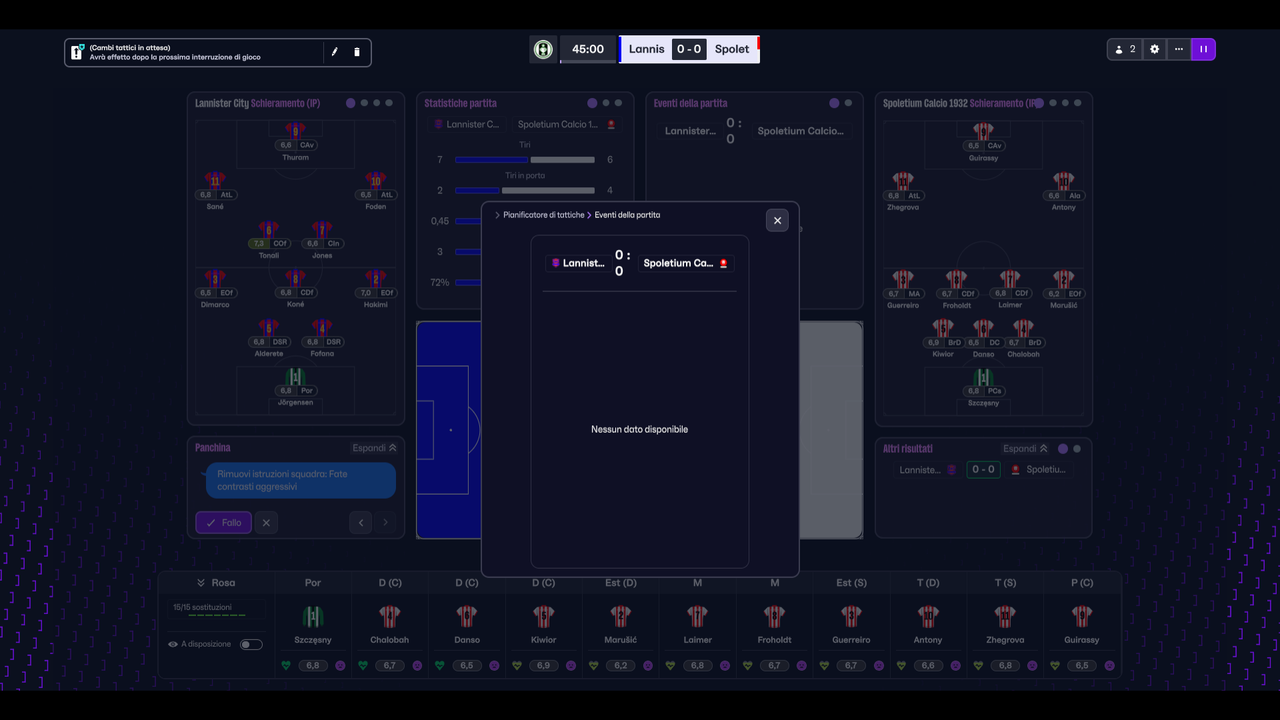Open the 0 - 0 score in Altri risultati
This screenshot has width=1280, height=720.
[983, 469]
